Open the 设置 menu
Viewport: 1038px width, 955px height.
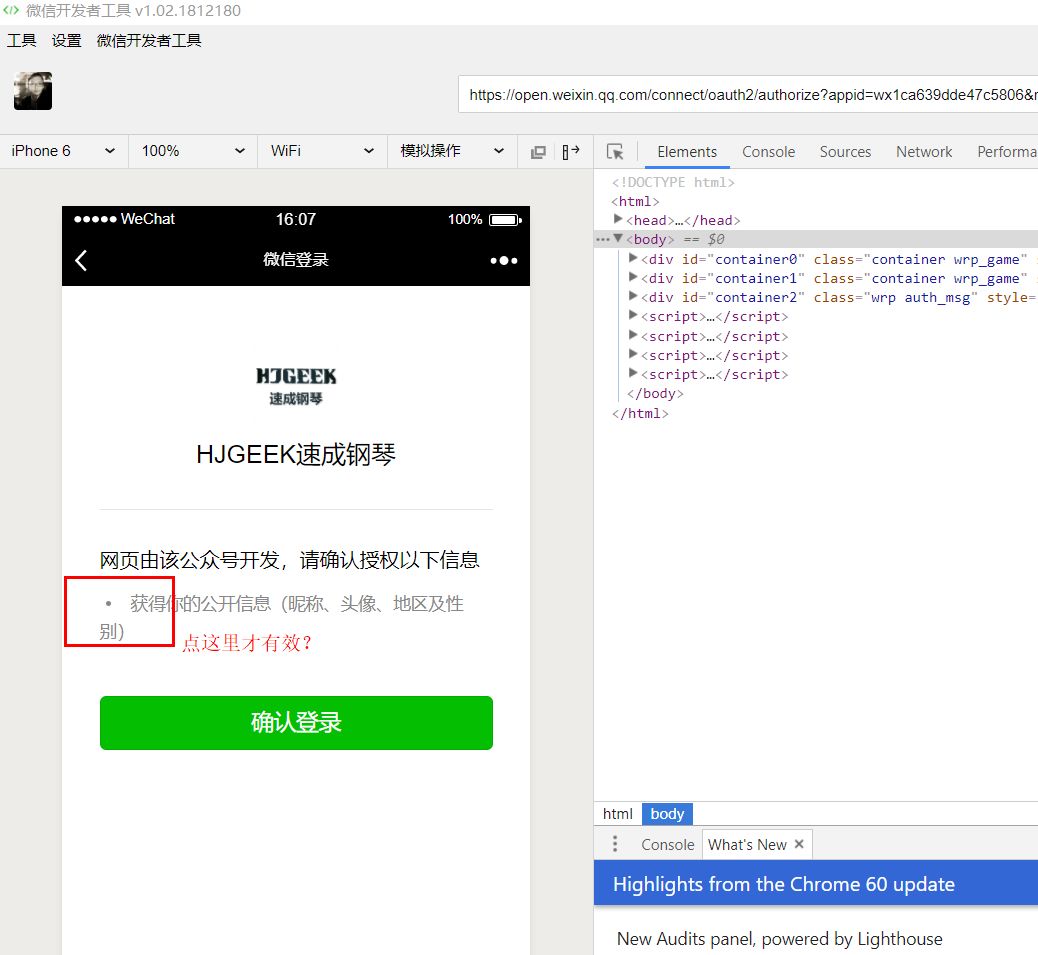tap(67, 41)
